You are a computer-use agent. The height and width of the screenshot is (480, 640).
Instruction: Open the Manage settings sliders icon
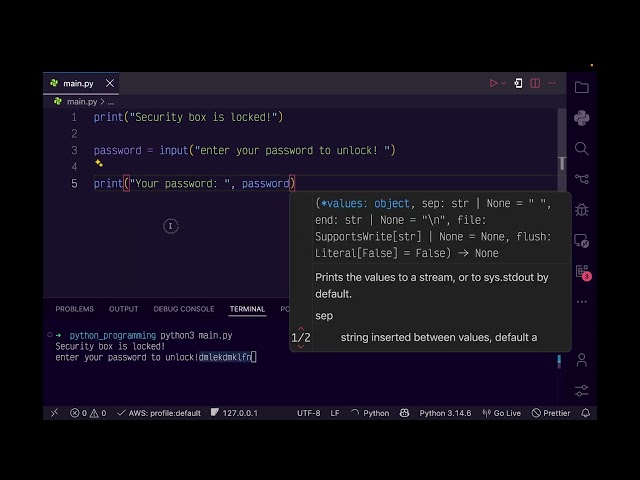(x=582, y=391)
